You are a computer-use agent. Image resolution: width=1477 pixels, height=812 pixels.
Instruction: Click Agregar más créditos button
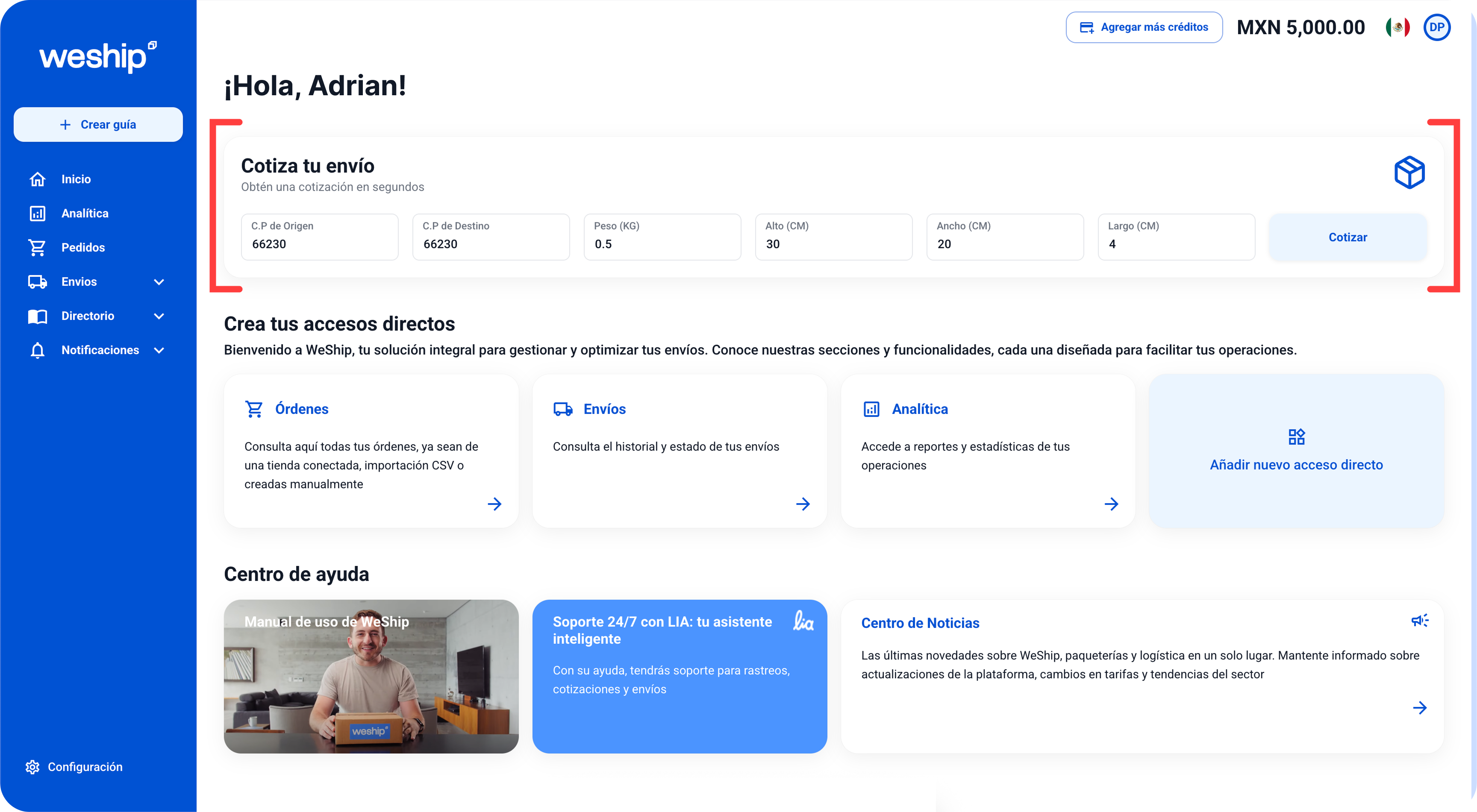[1144, 27]
